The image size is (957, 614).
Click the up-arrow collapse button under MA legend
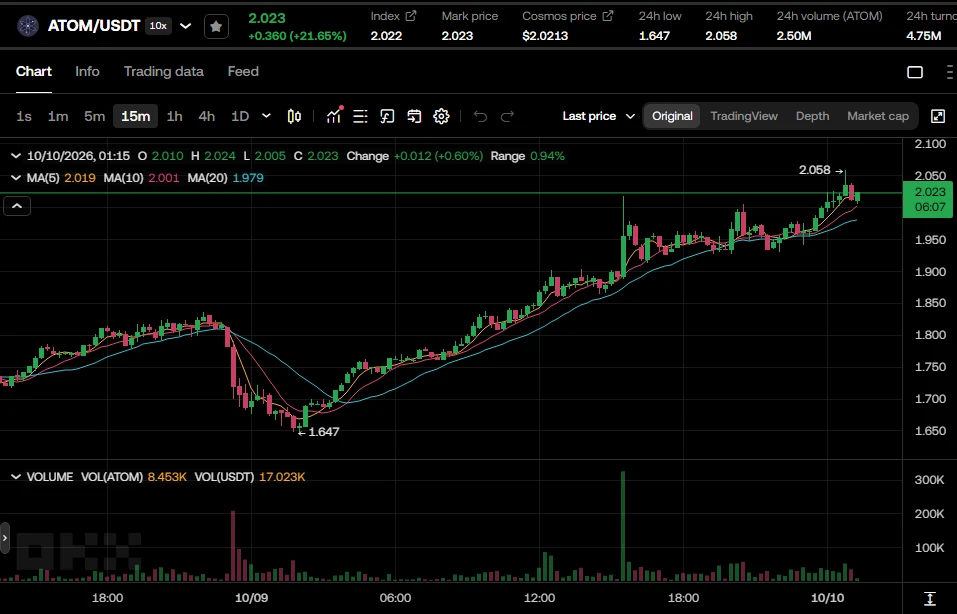(x=17, y=206)
